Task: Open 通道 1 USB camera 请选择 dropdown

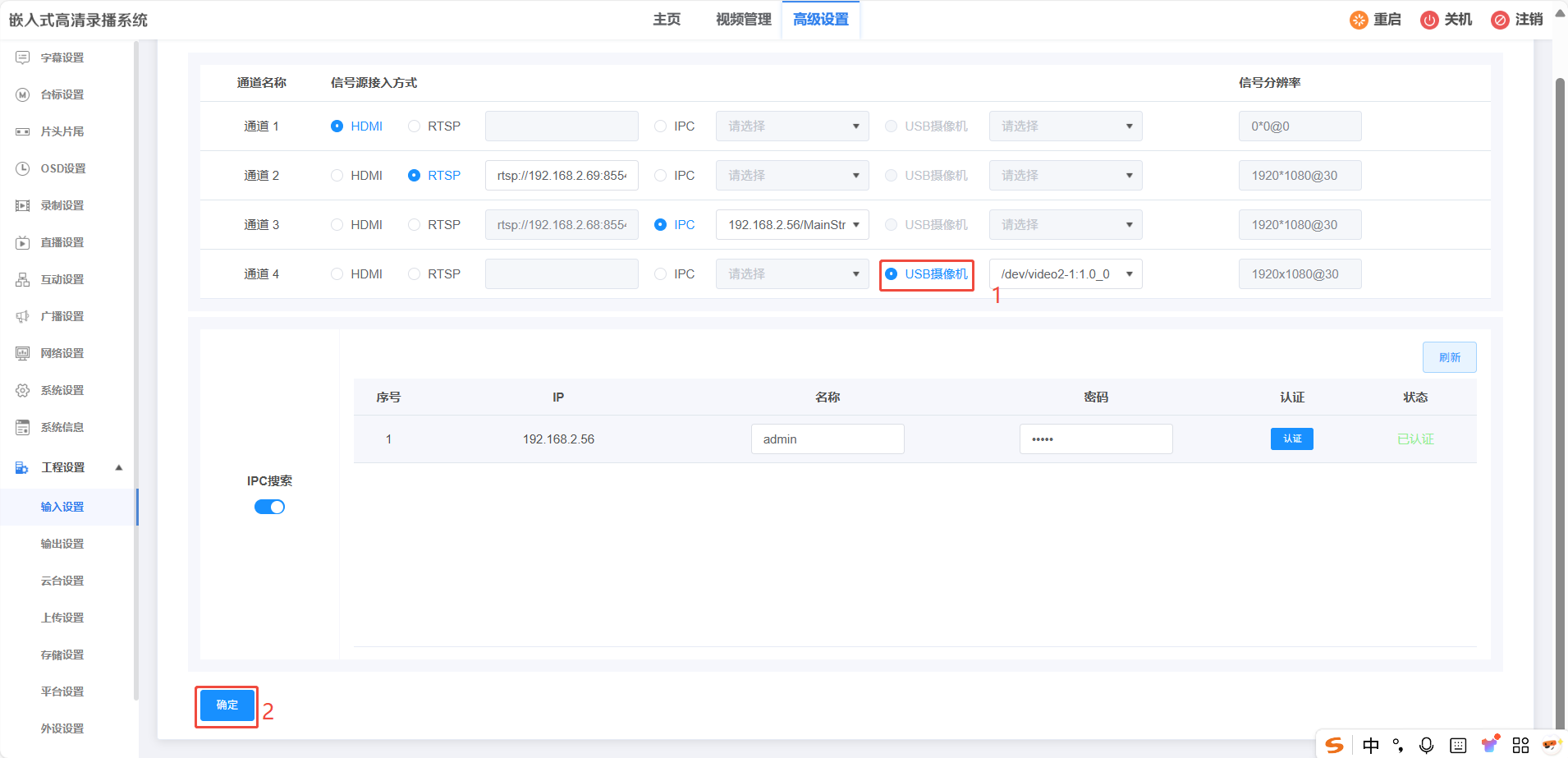Action: pos(1066,126)
